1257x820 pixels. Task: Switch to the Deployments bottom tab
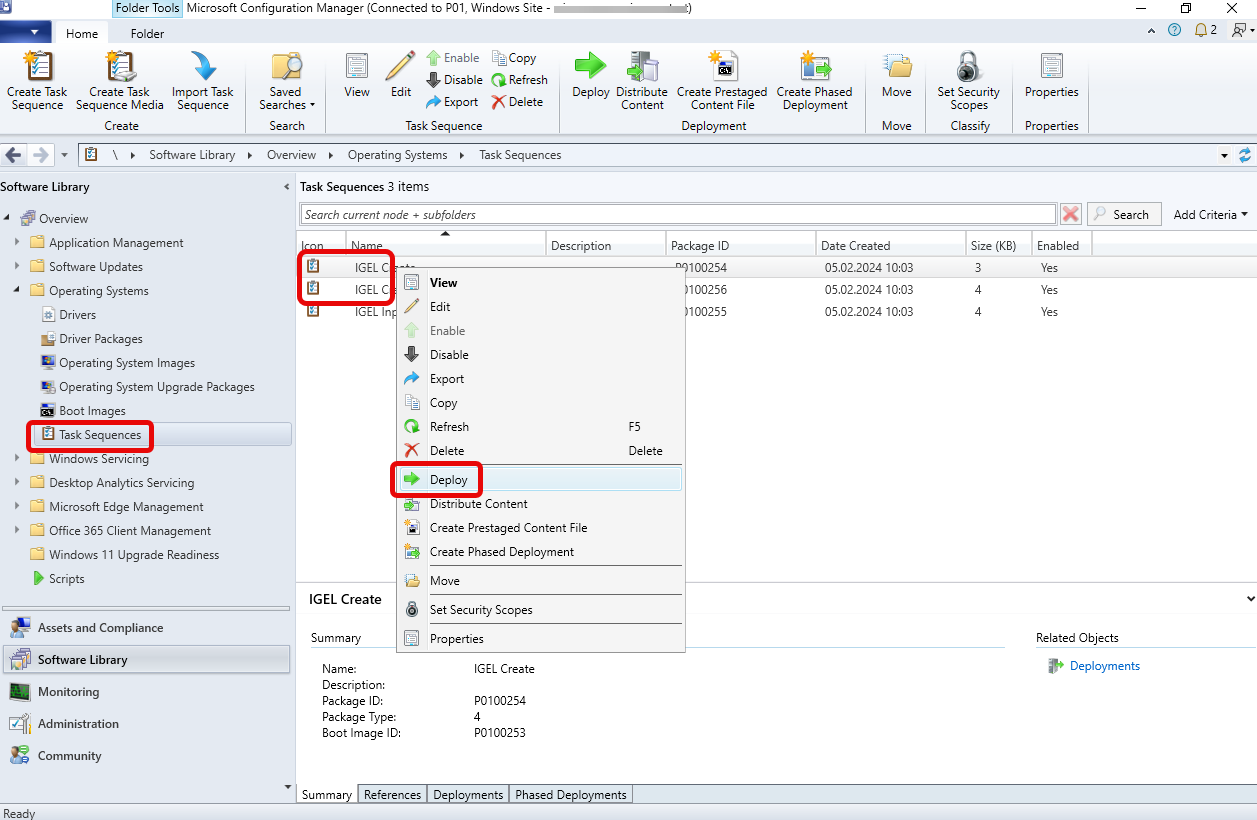click(x=468, y=795)
